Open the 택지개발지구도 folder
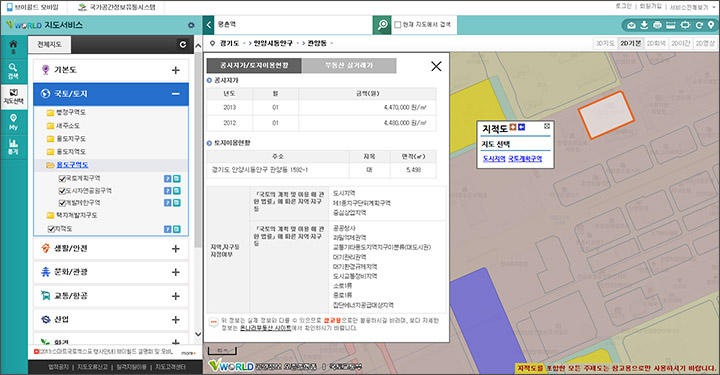The image size is (720, 375). (72, 215)
